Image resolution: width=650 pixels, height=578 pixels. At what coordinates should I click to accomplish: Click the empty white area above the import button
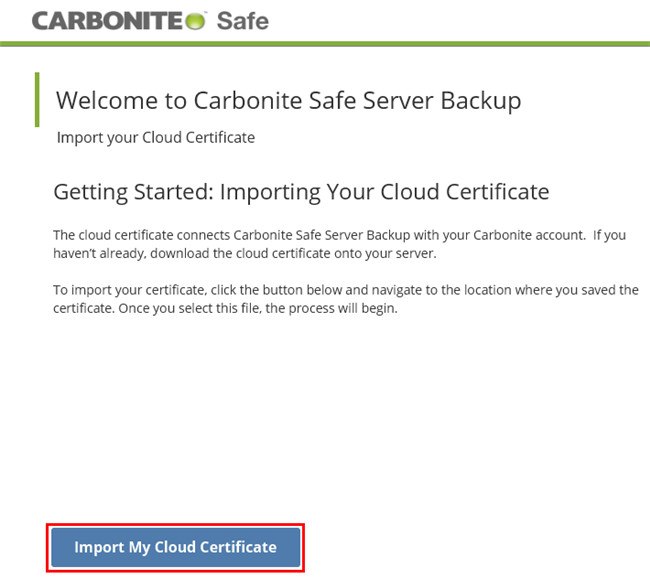tap(325, 420)
